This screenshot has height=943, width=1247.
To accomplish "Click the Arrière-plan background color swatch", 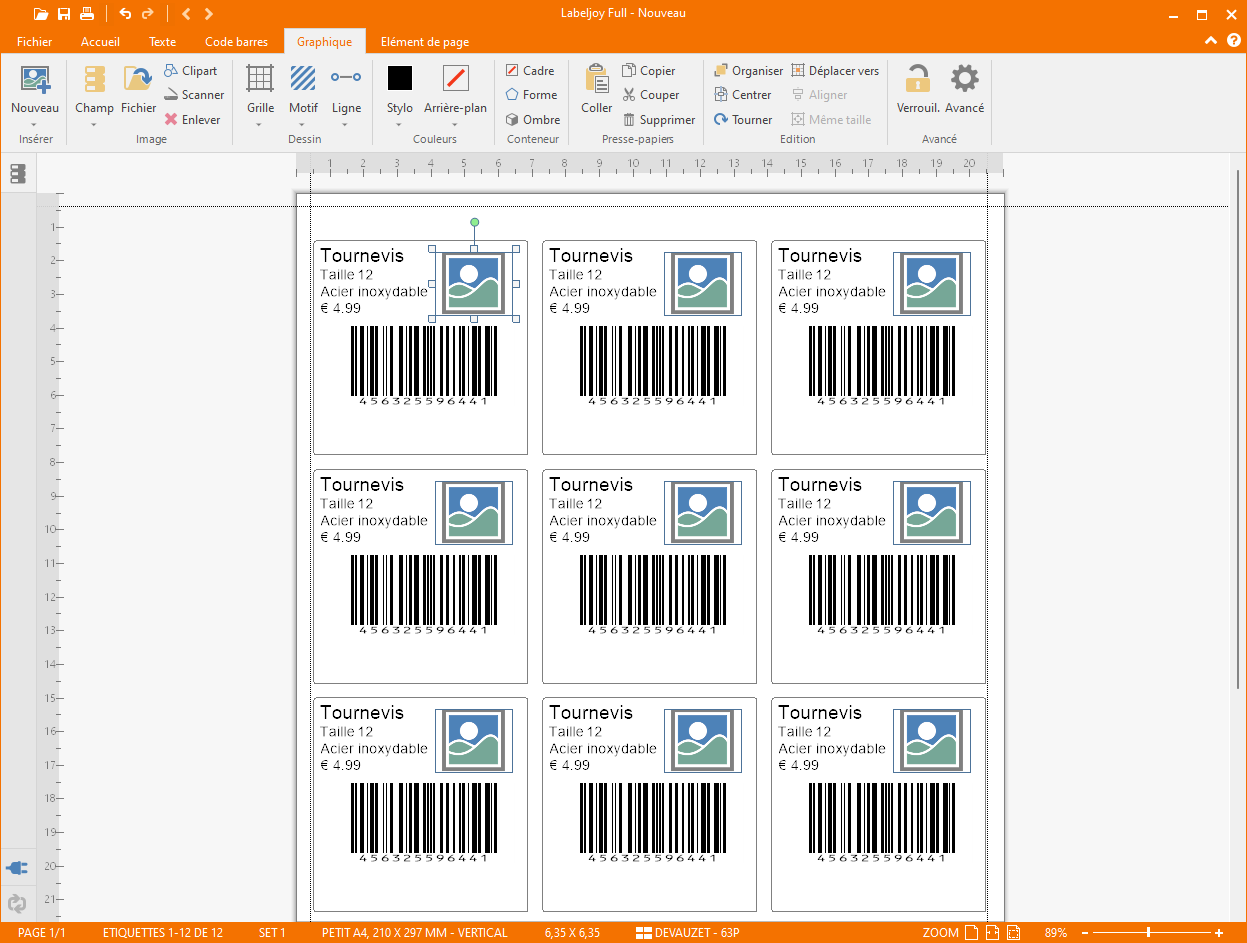I will (456, 78).
